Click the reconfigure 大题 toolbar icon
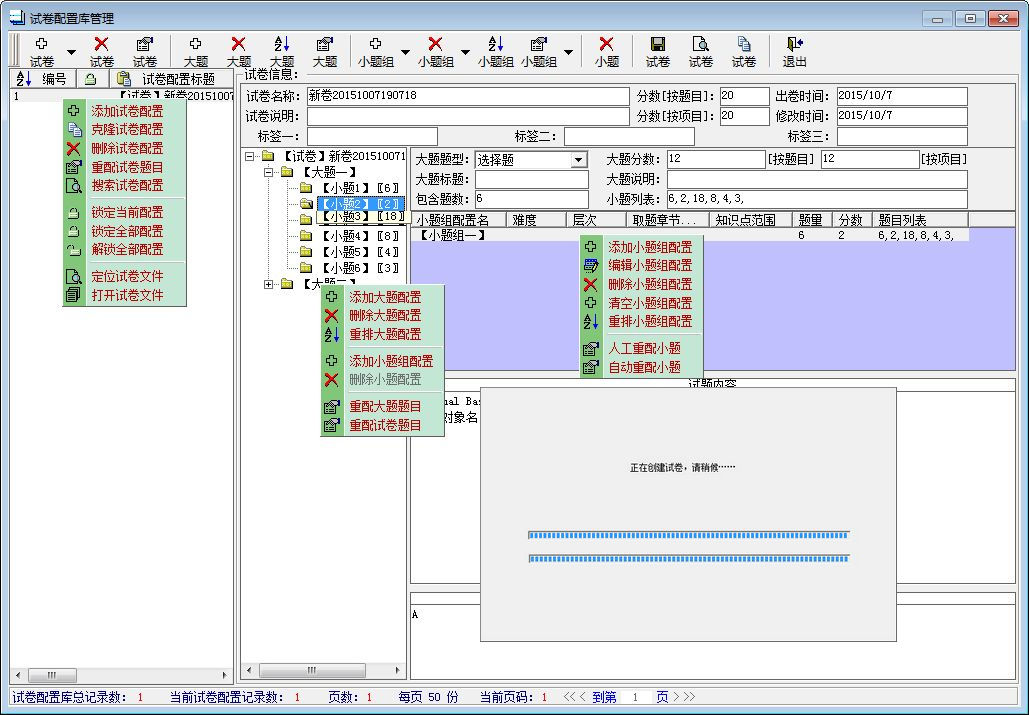The width and height of the screenshot is (1029, 715). [324, 44]
